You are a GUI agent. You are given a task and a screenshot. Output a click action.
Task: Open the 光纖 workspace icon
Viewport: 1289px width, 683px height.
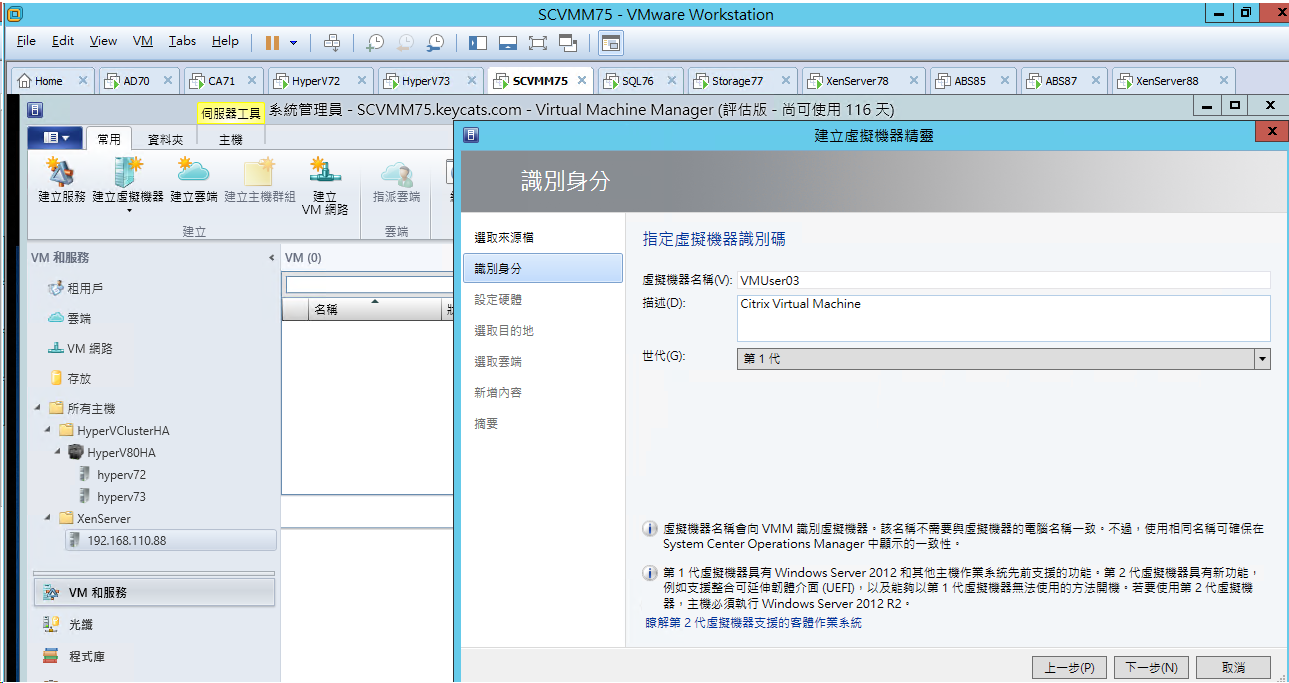pos(51,624)
